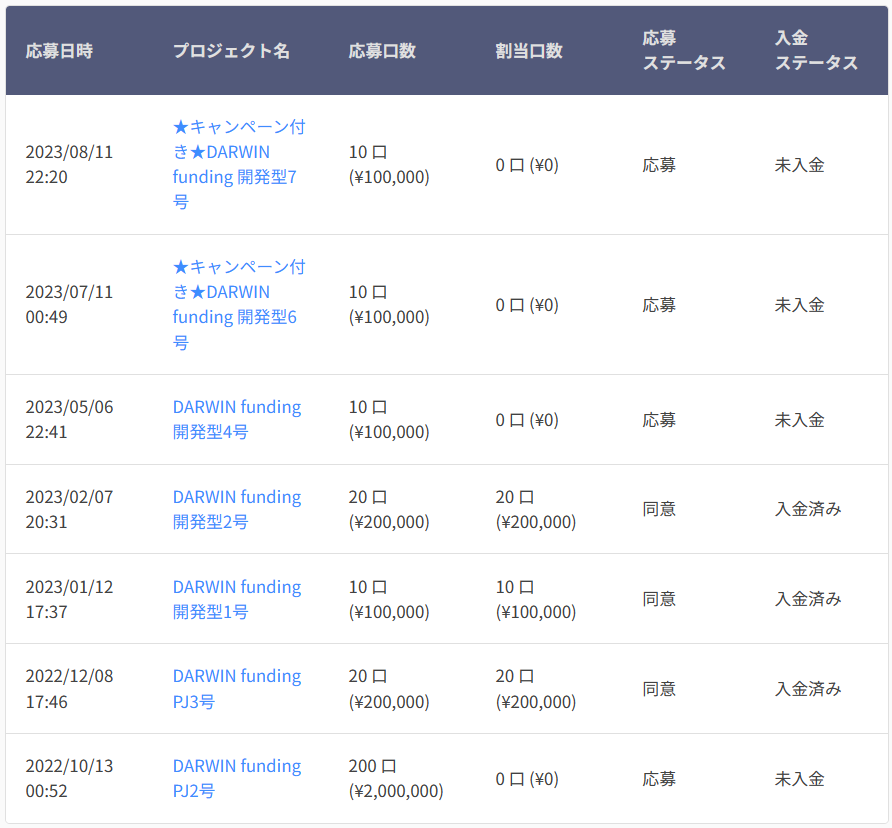Click 未入金 status in PJ2号 row
The height and width of the screenshot is (828, 892).
pos(799,779)
